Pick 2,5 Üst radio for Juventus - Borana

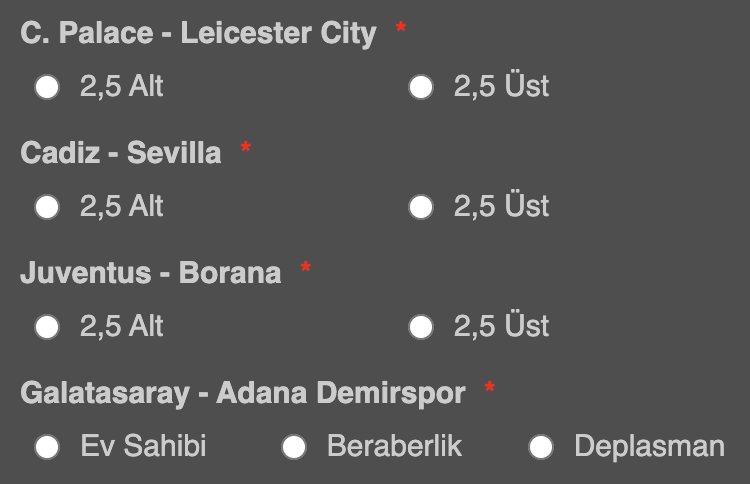421,327
